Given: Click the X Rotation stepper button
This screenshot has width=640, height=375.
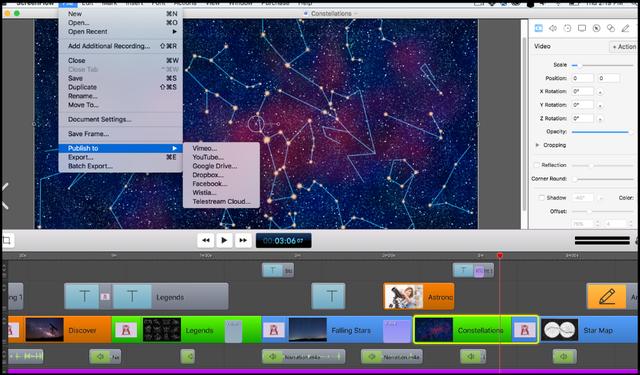Looking at the screenshot, I should [600, 92].
